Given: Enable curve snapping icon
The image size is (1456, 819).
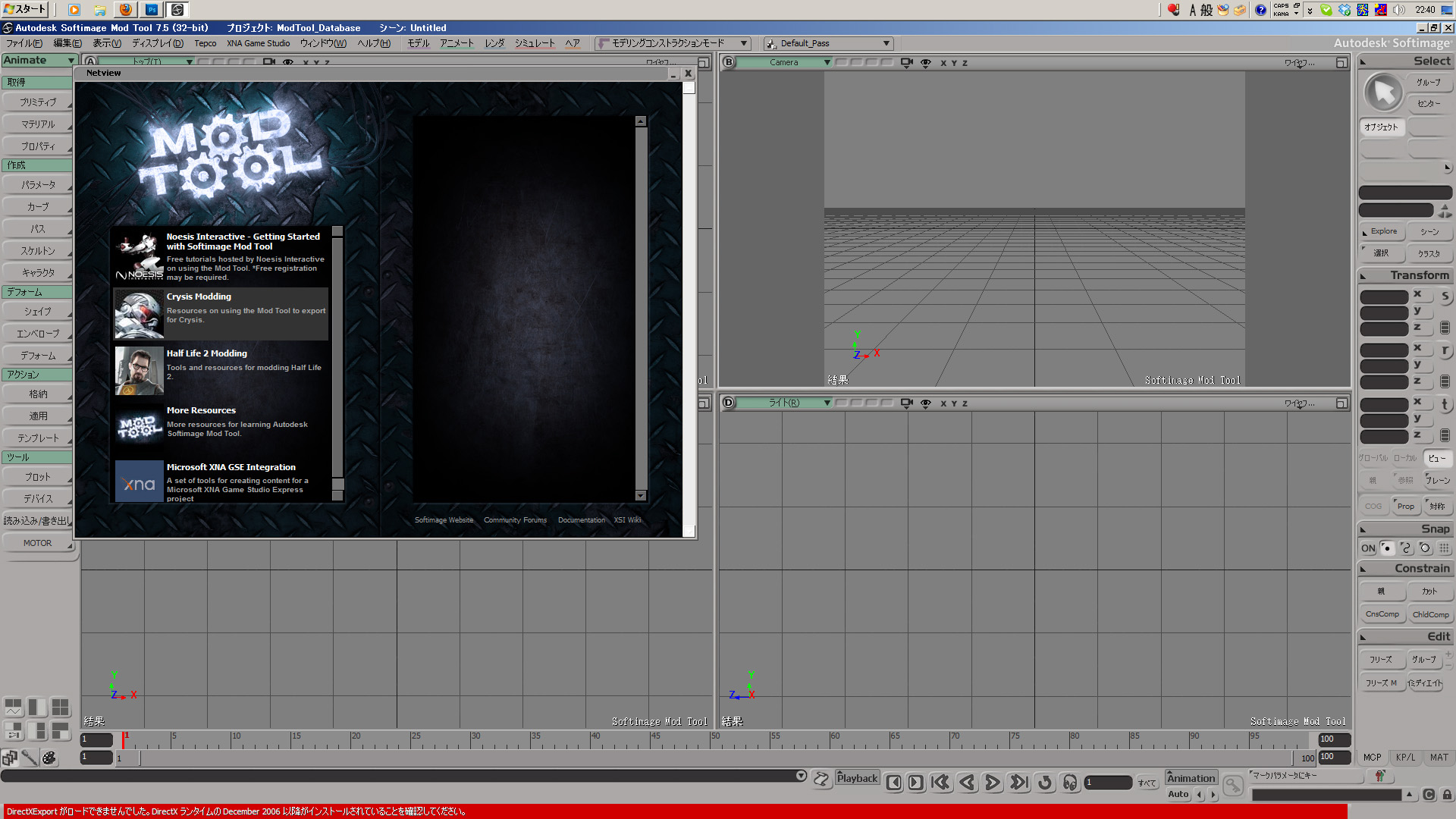Looking at the screenshot, I should click(1406, 548).
